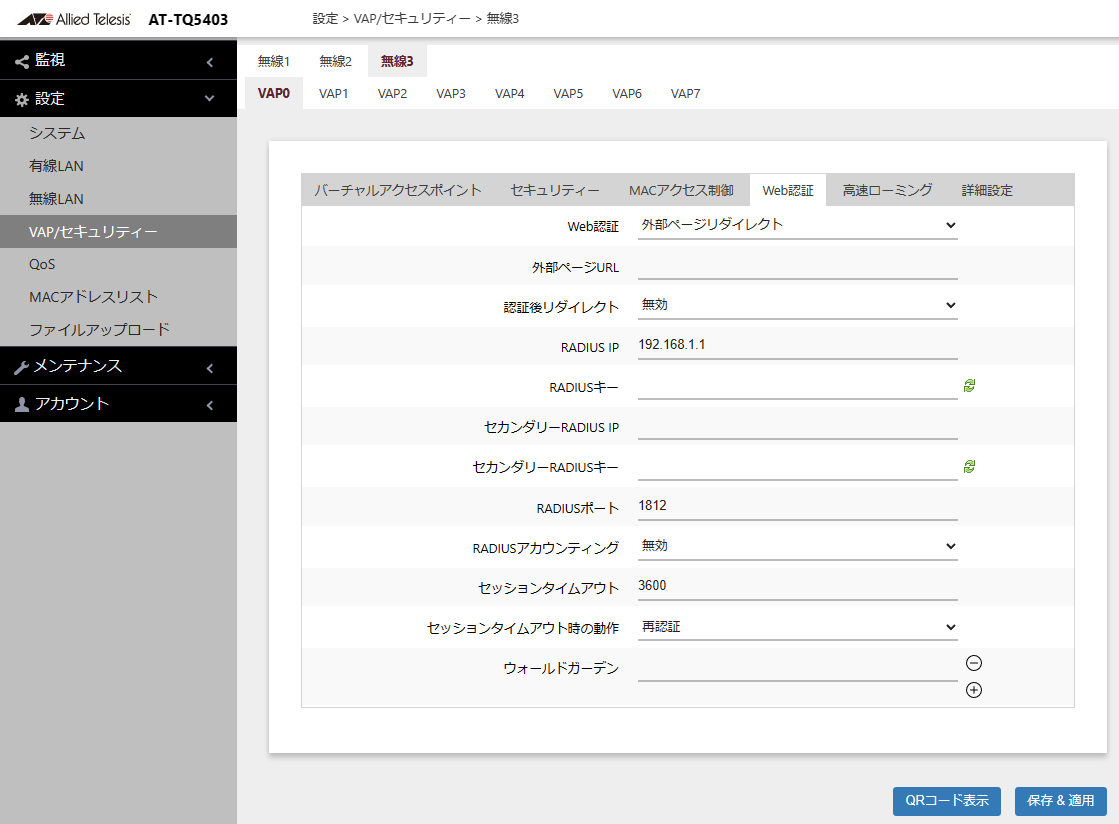The width and height of the screenshot is (1119, 824).
Task: Add walled garden entry with plus icon
Action: click(973, 690)
